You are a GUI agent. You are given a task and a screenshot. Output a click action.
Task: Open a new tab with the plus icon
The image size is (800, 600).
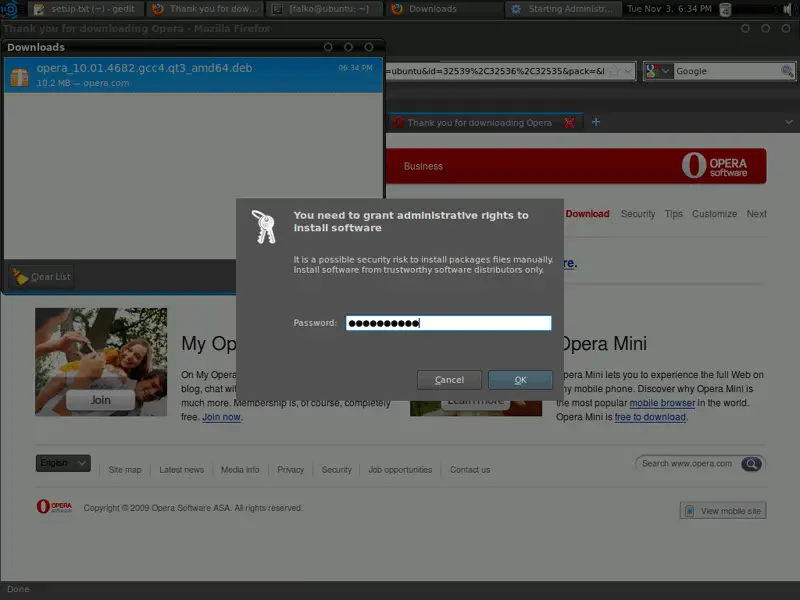595,122
